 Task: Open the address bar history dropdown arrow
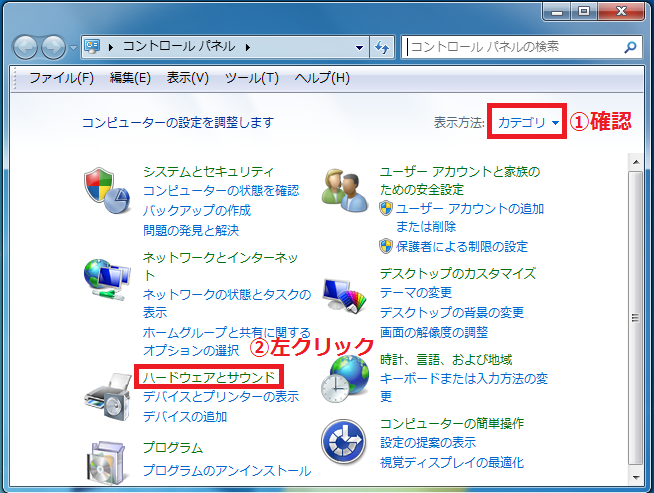360,47
